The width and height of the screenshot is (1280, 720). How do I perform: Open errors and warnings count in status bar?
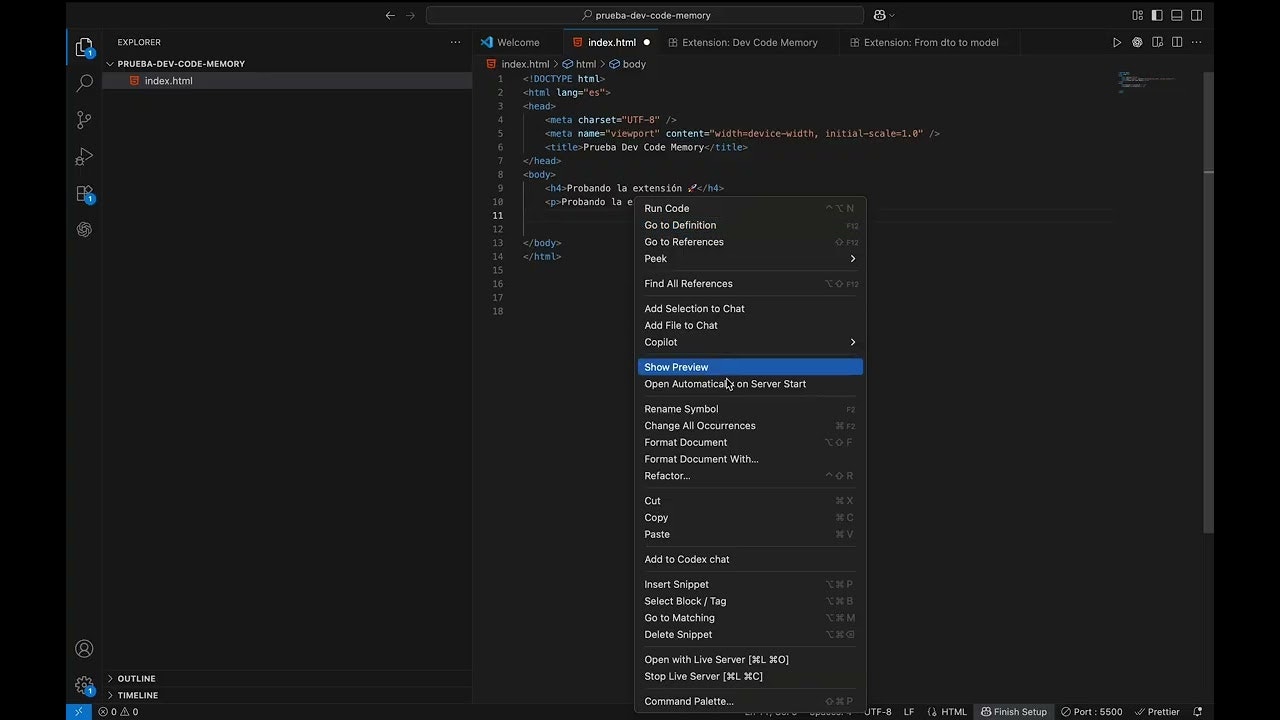coord(118,712)
